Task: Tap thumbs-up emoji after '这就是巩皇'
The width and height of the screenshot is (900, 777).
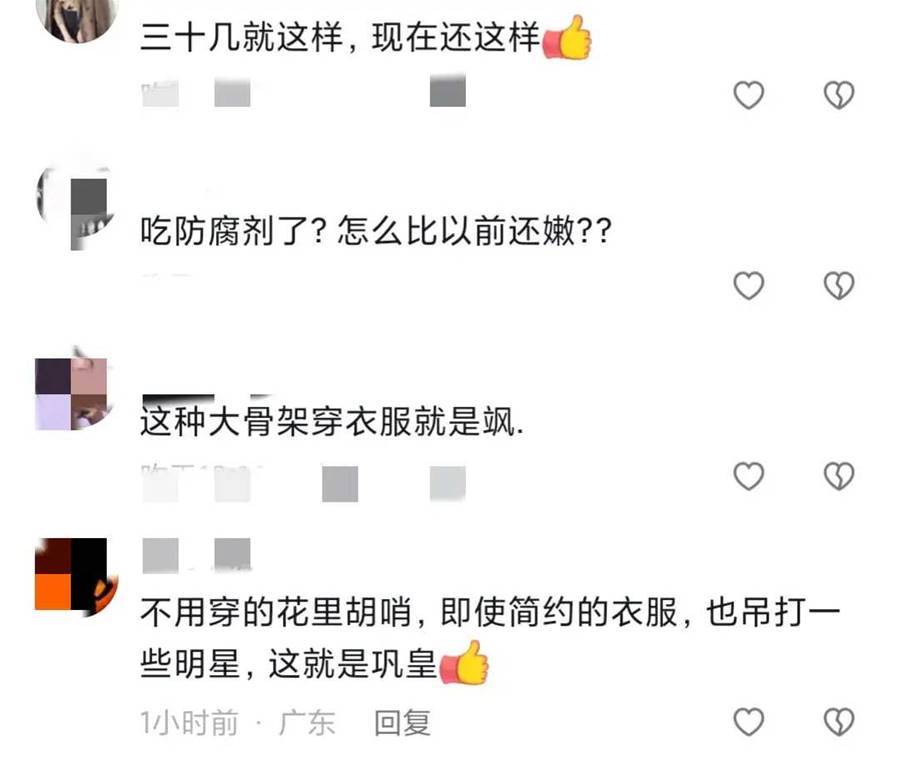Action: (x=464, y=663)
